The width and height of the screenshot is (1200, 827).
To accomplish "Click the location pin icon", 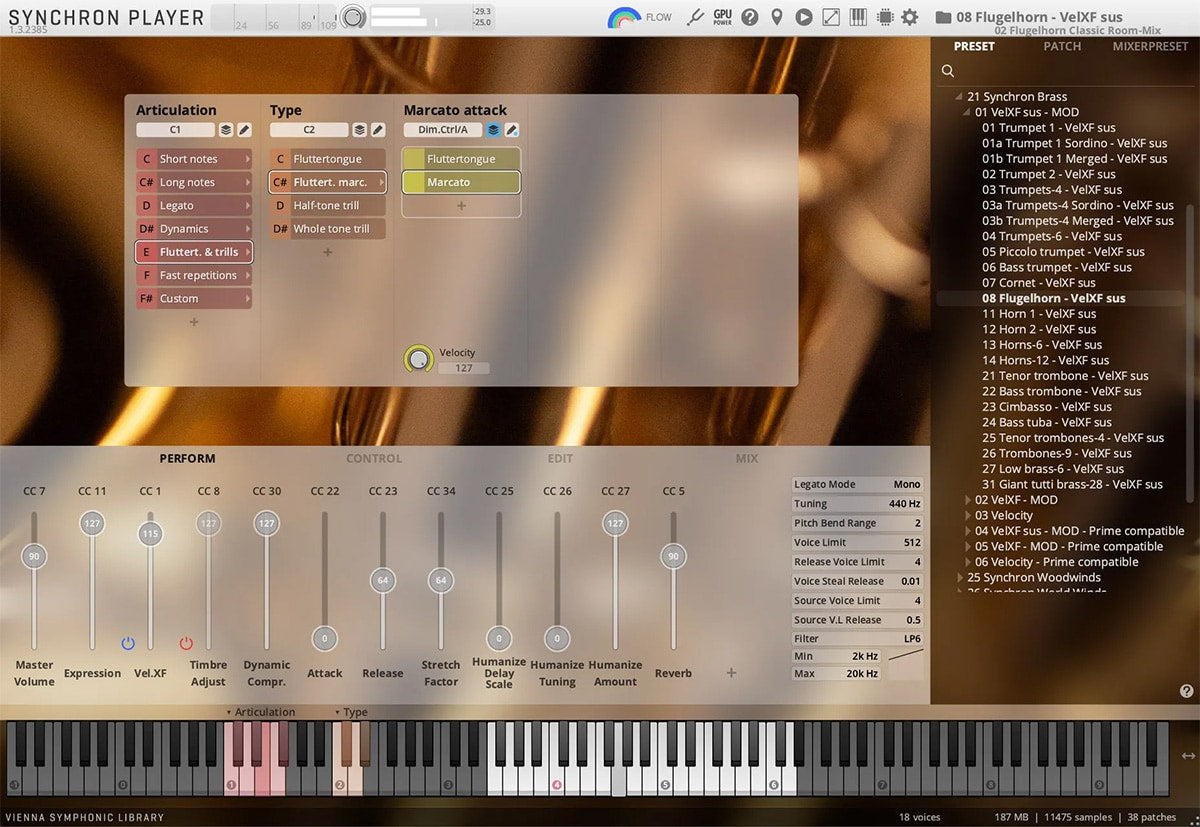I will (x=777, y=17).
